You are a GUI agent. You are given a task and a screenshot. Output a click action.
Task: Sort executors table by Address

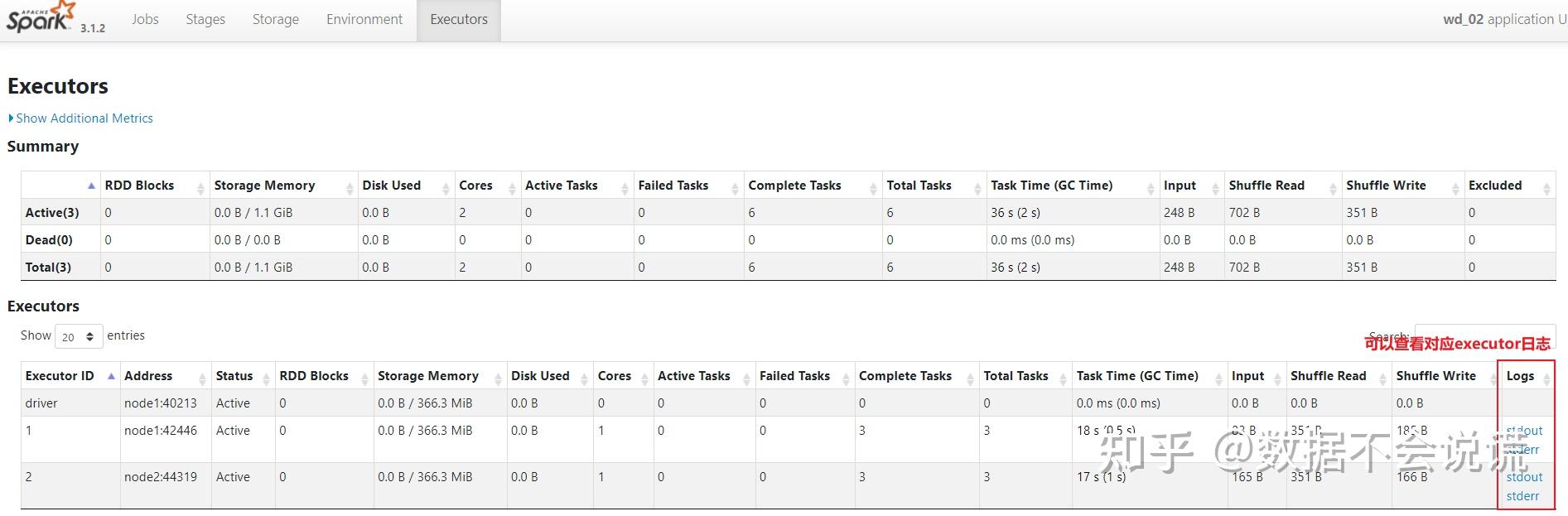point(148,376)
